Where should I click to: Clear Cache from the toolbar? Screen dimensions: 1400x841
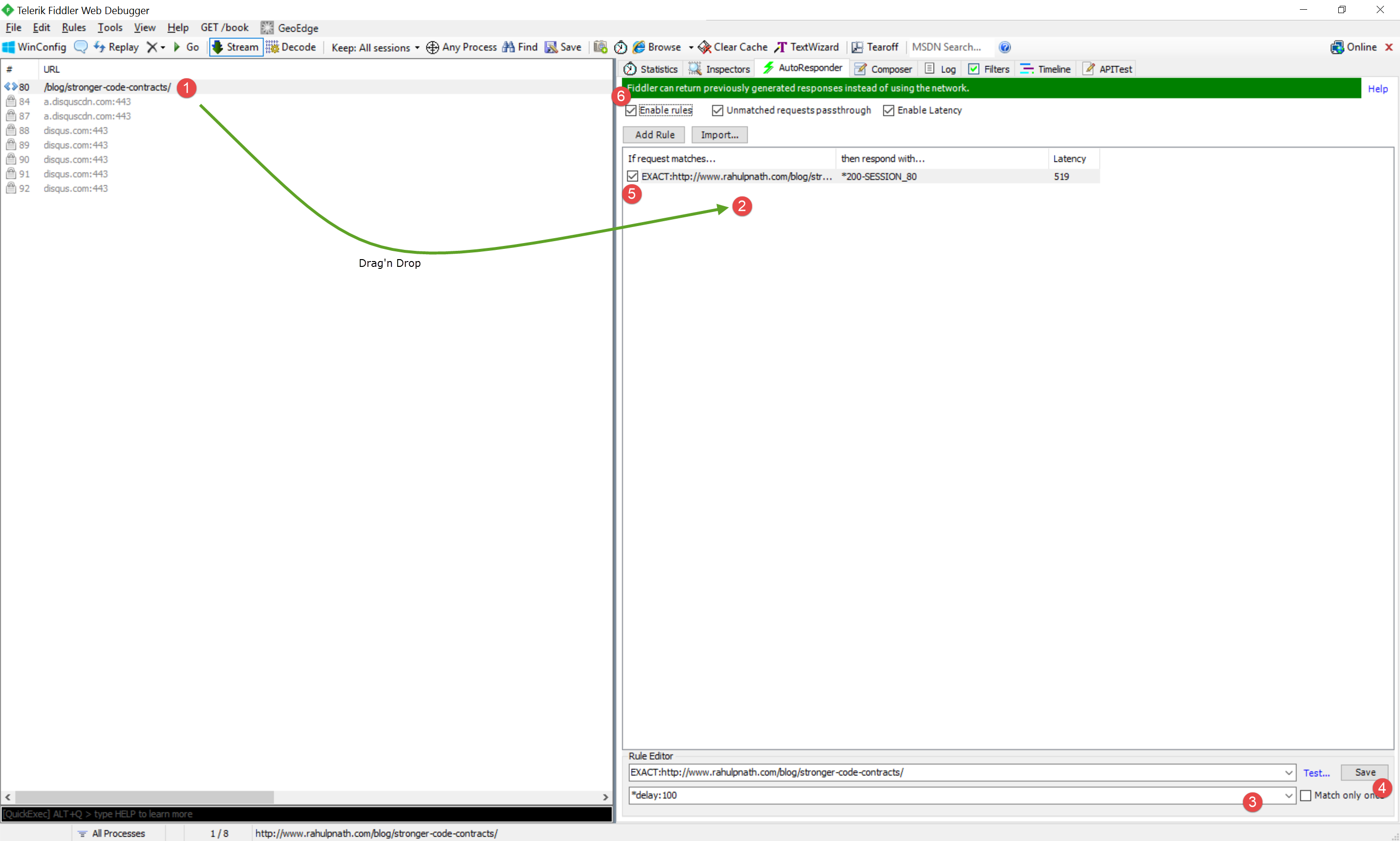click(x=733, y=47)
